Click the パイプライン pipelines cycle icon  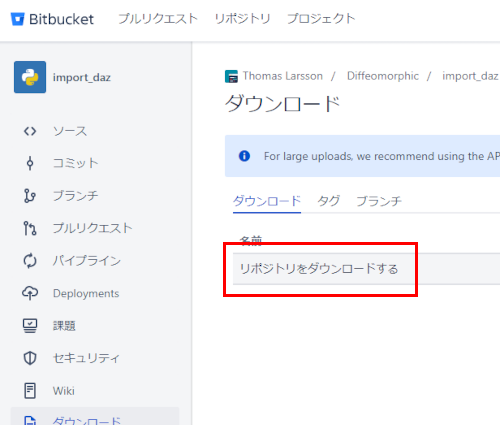click(30, 261)
